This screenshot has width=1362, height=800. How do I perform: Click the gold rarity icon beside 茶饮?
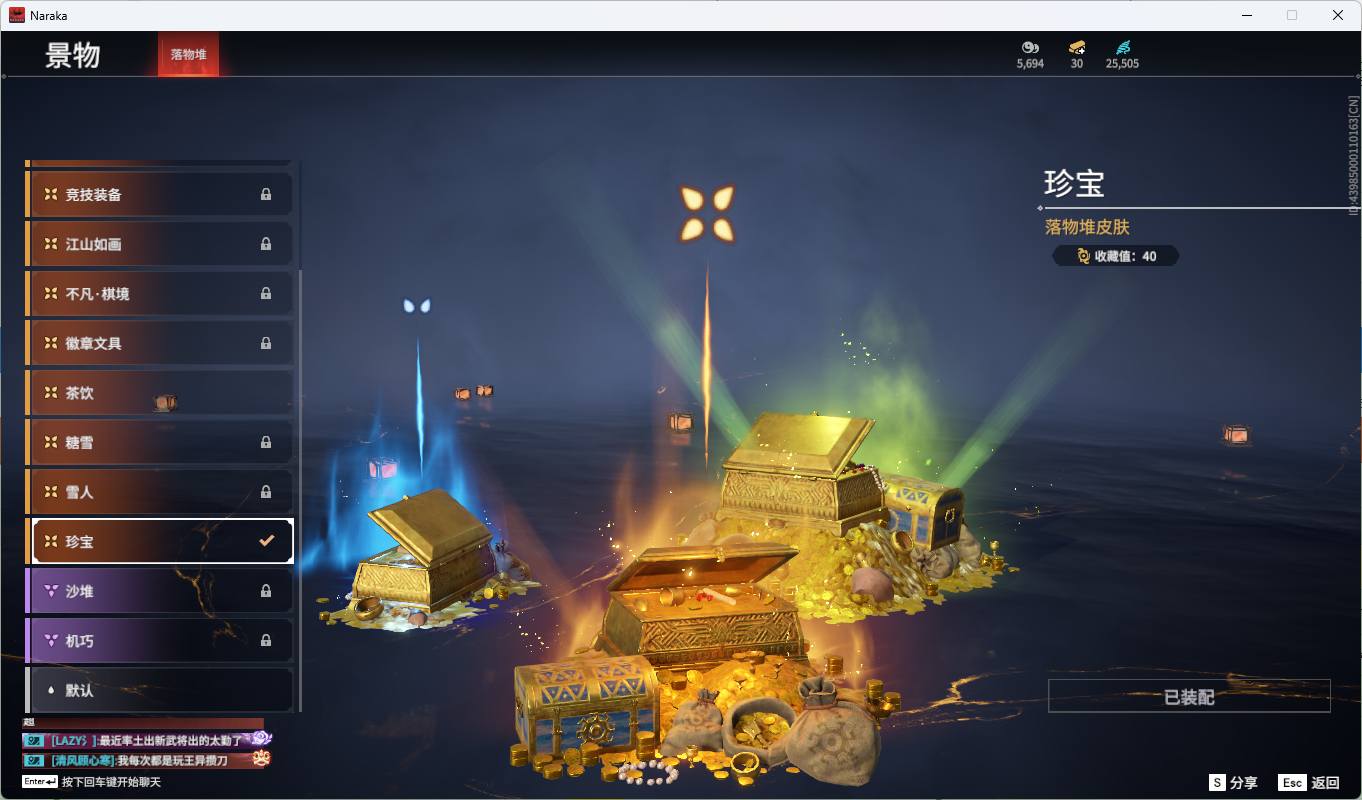pyautogui.click(x=51, y=393)
